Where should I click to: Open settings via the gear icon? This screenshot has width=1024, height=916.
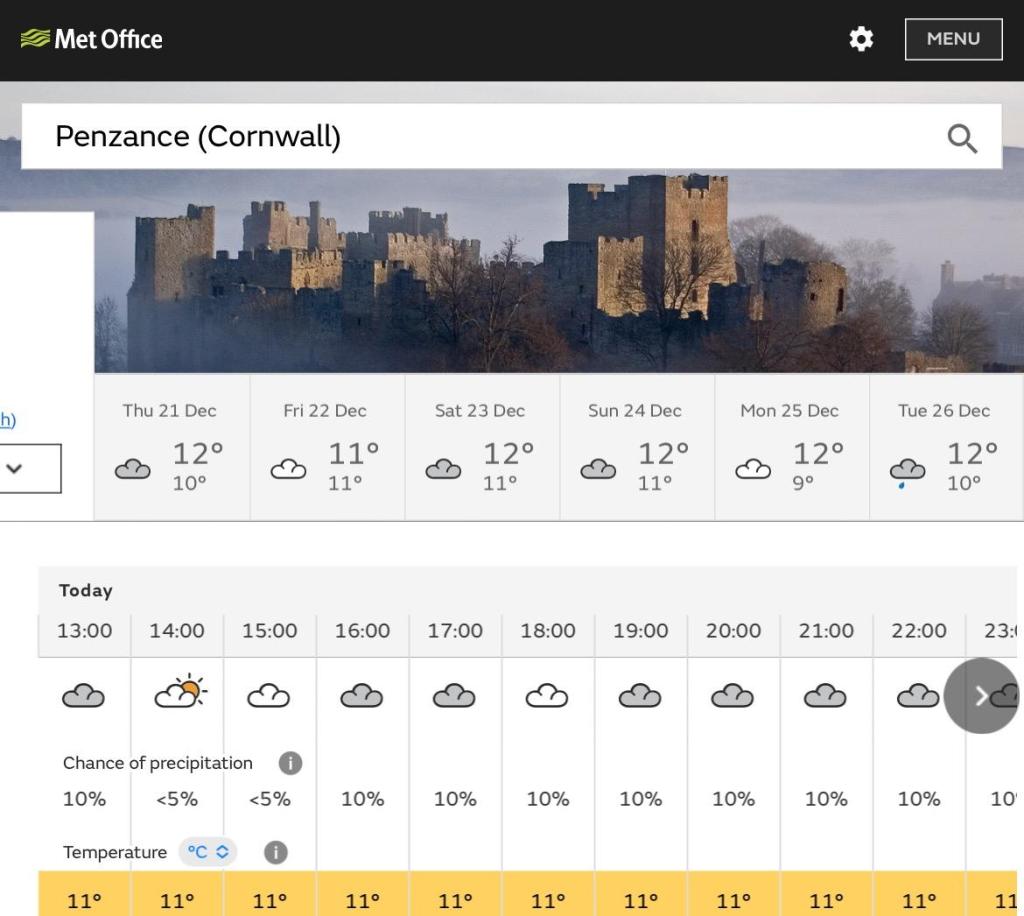pos(861,39)
